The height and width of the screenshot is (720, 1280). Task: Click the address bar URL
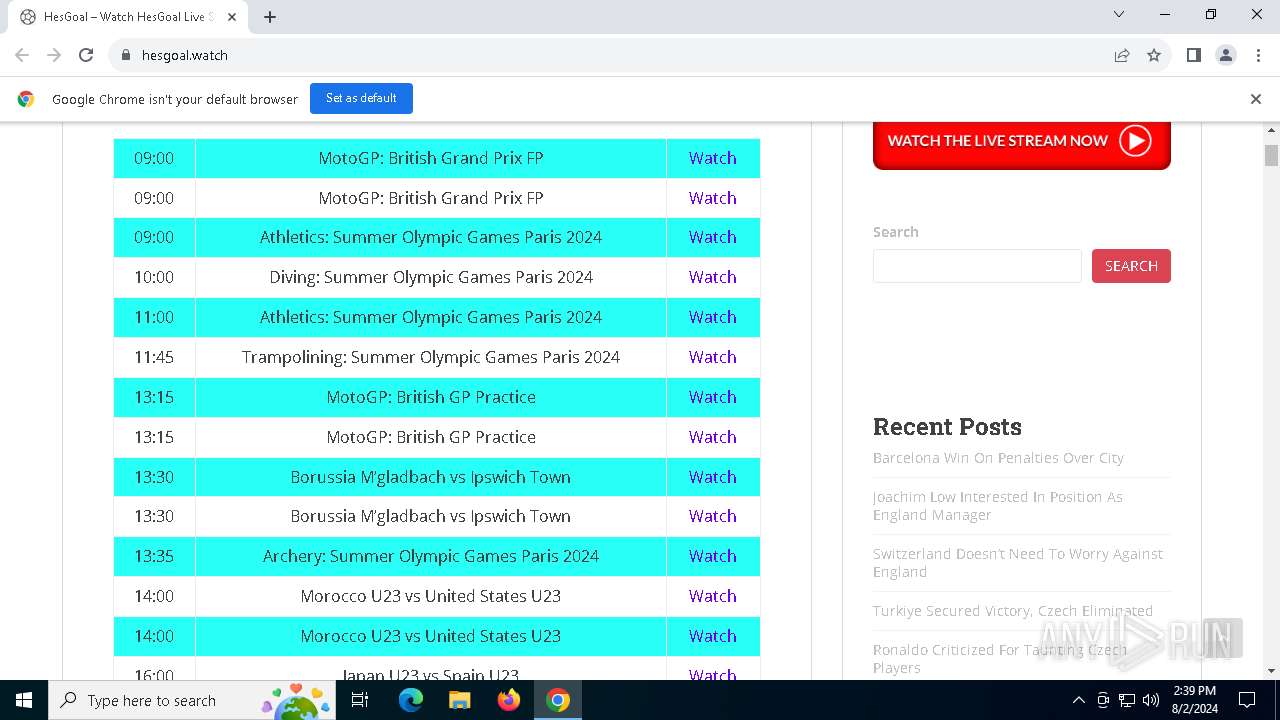click(185, 55)
